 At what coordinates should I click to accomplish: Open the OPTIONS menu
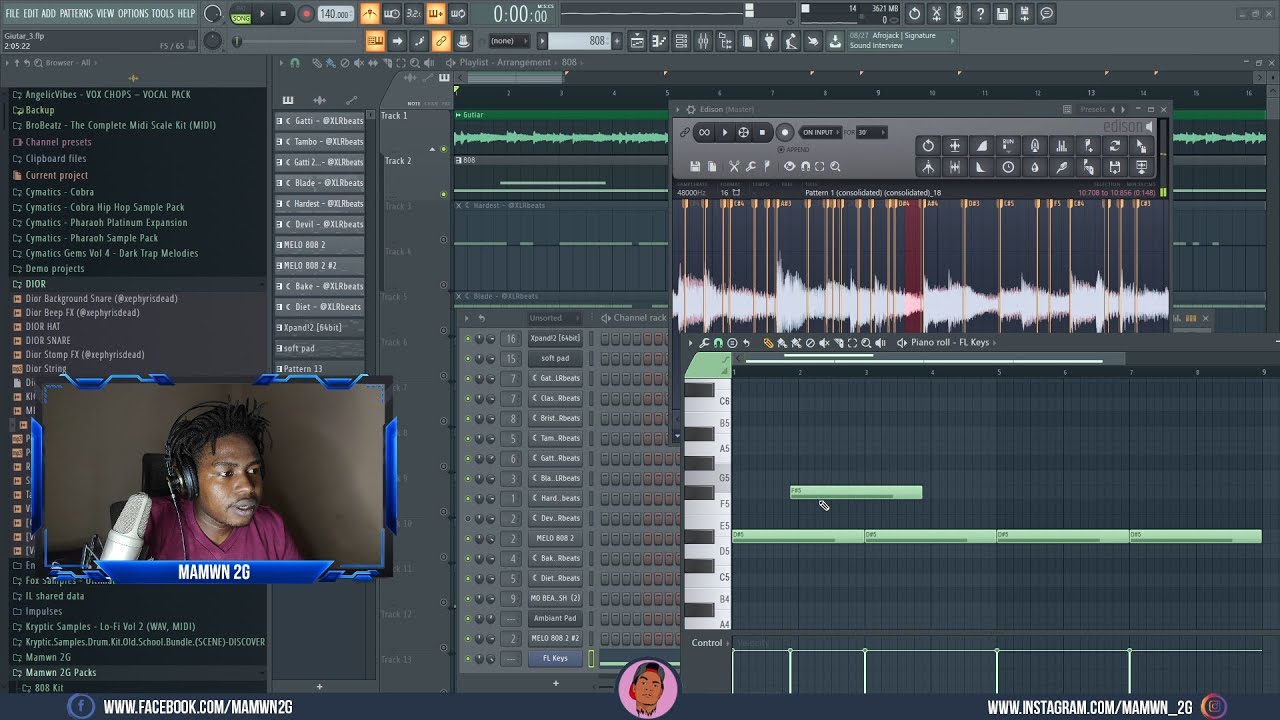[133, 13]
